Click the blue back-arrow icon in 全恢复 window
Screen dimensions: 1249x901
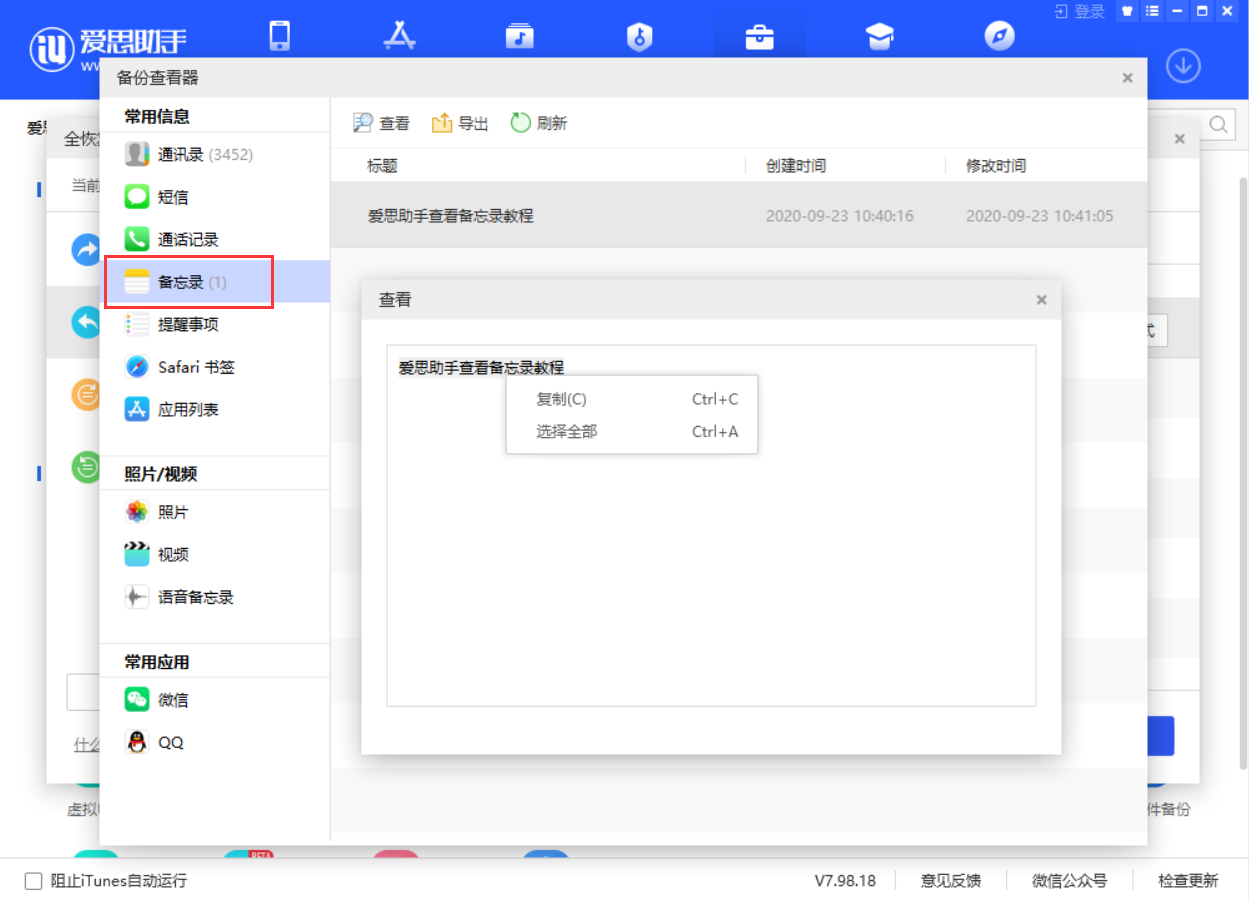click(86, 322)
